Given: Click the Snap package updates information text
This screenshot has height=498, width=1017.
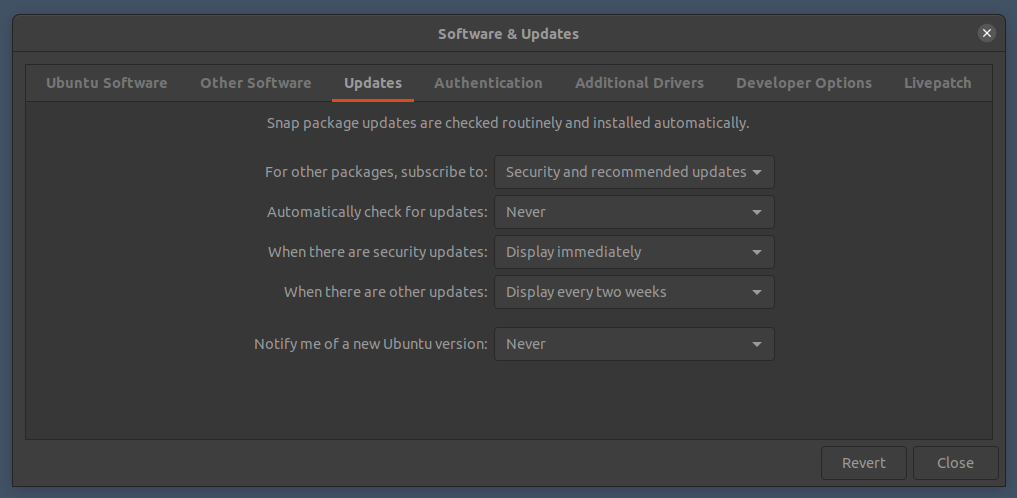Looking at the screenshot, I should point(507,124).
